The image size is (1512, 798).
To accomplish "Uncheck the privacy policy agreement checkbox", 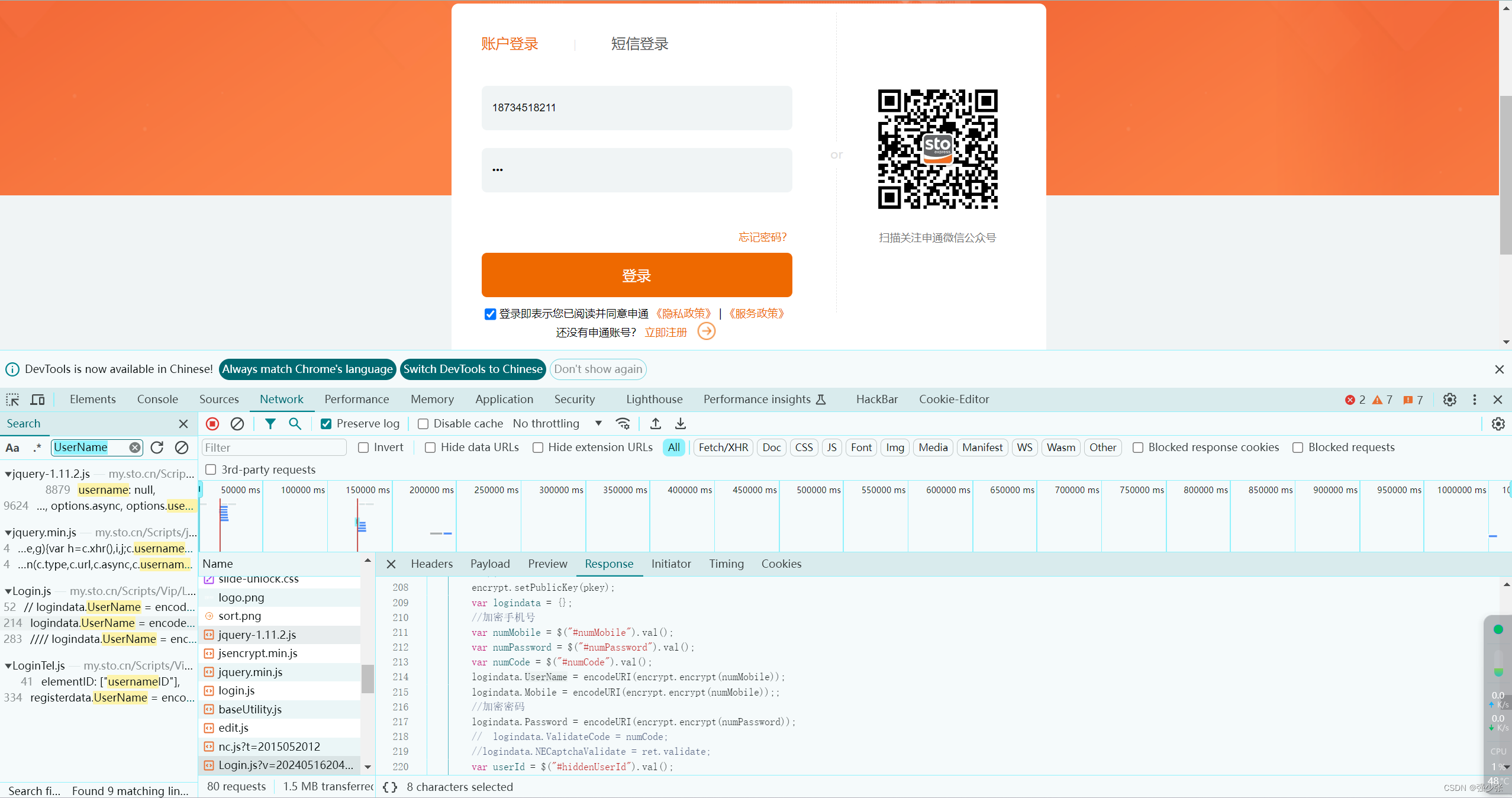I will (x=490, y=314).
